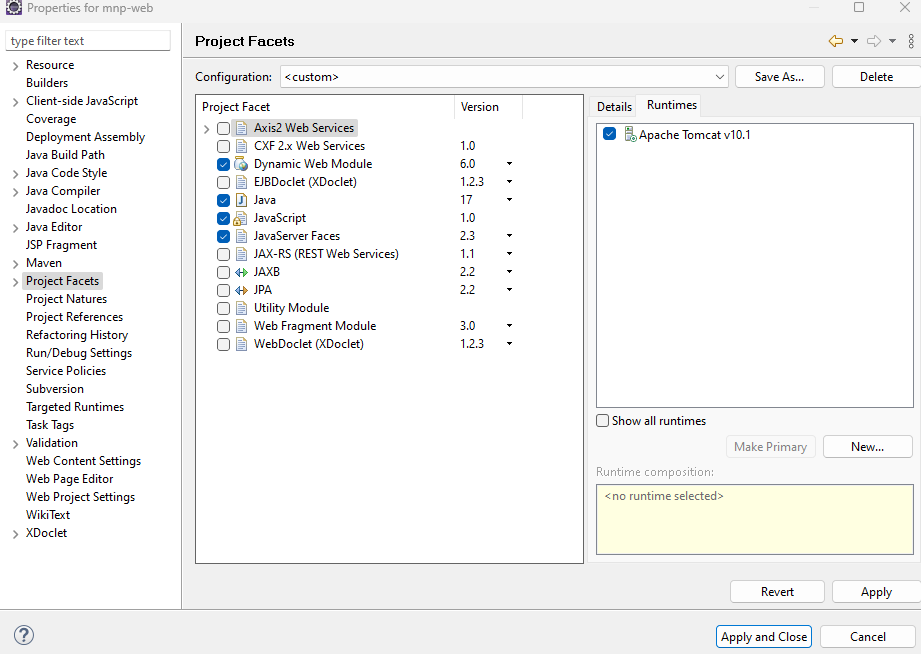Switch to the Details tab
The image size is (921, 654).
(614, 106)
